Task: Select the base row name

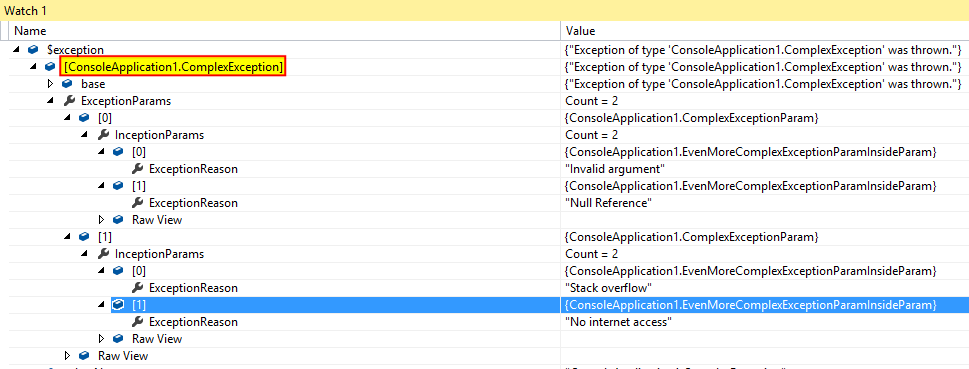Action: 93,83
